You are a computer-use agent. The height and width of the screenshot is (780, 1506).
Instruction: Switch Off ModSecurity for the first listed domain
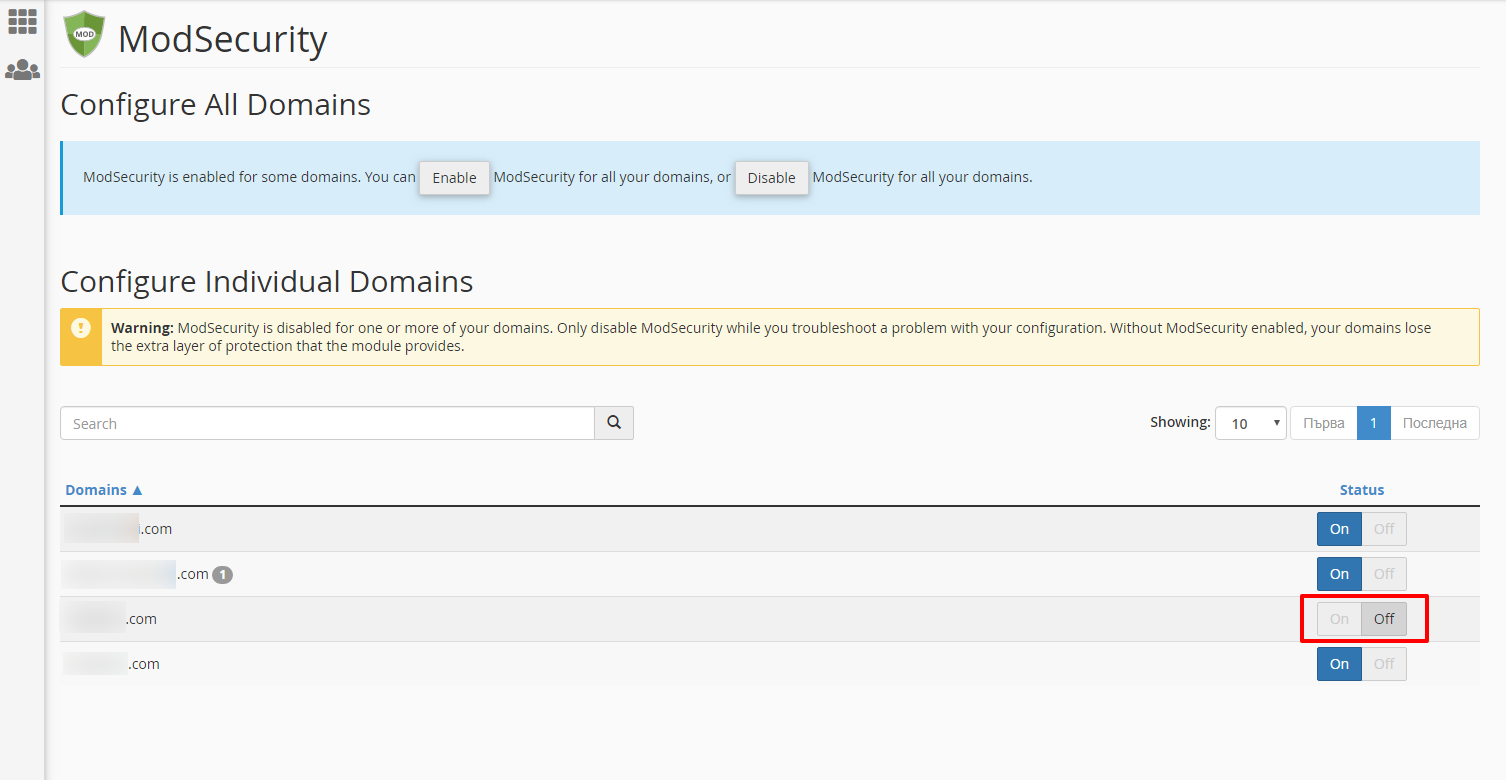[x=1384, y=529]
